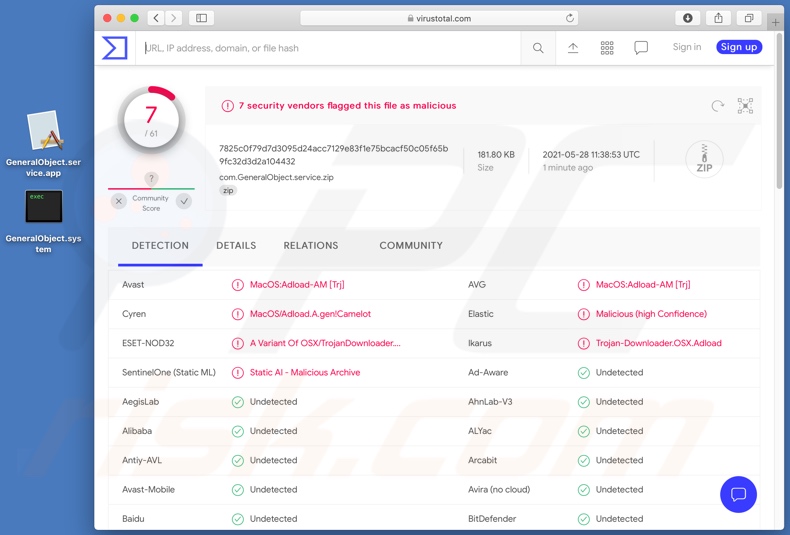Click the Avira (no cloud) vendor name
Viewport: 790px width, 535px height.
pos(499,489)
